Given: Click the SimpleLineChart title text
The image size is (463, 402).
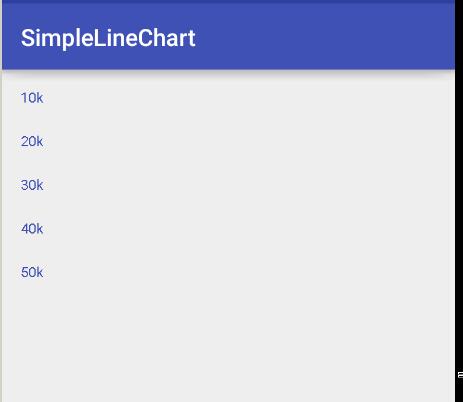Looking at the screenshot, I should pyautogui.click(x=108, y=39).
